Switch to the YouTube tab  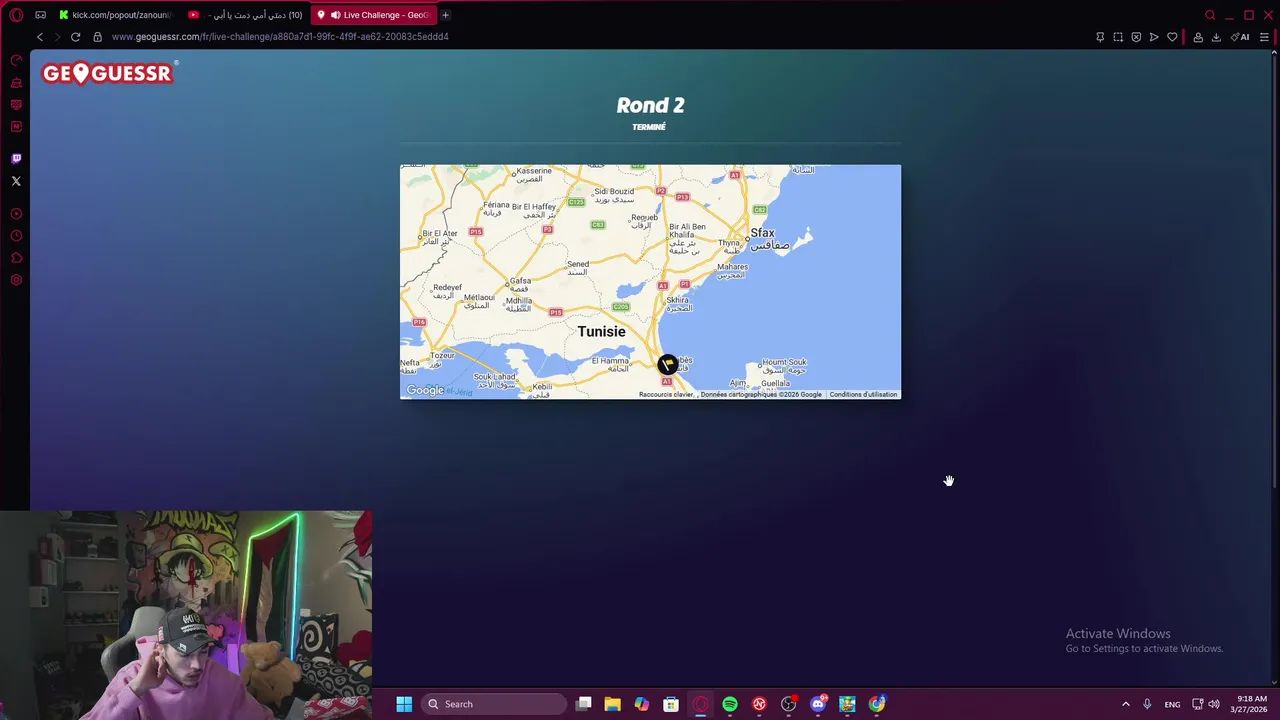pos(246,15)
